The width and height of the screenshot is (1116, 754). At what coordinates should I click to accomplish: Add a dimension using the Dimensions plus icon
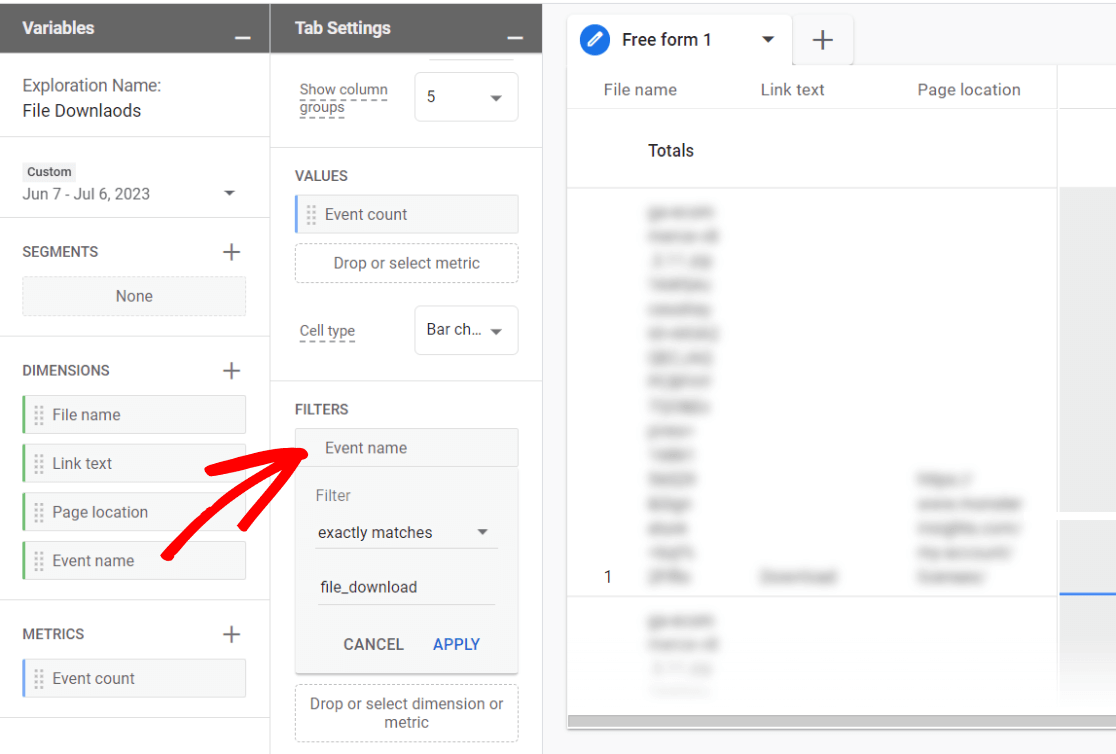click(x=231, y=370)
